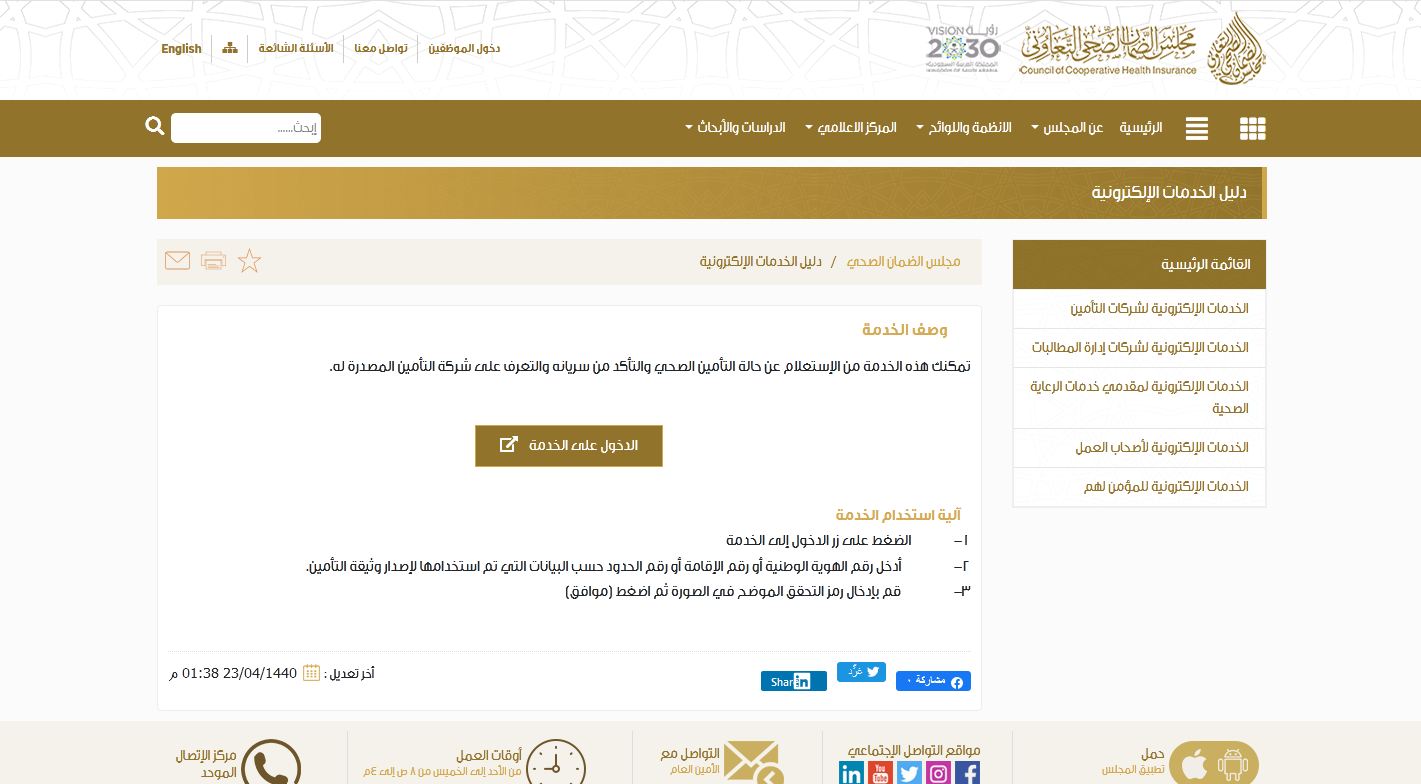Click the Instagram icon in footer

(x=938, y=772)
